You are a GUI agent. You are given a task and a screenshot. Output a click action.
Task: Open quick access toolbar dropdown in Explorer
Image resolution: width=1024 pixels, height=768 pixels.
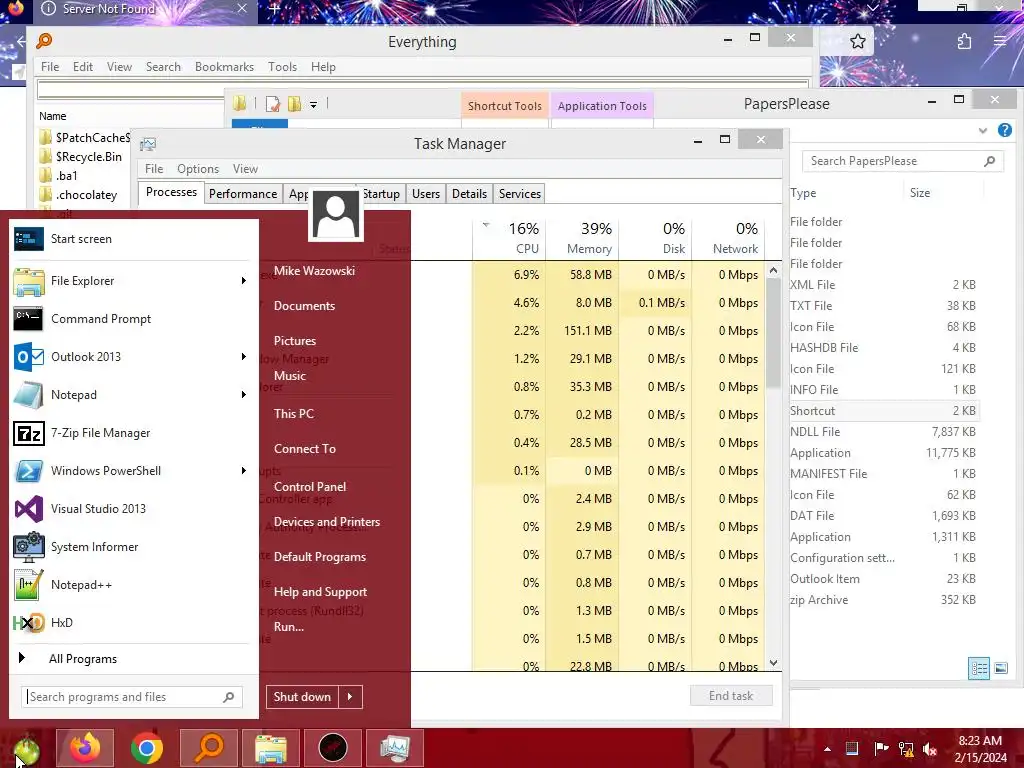313,104
